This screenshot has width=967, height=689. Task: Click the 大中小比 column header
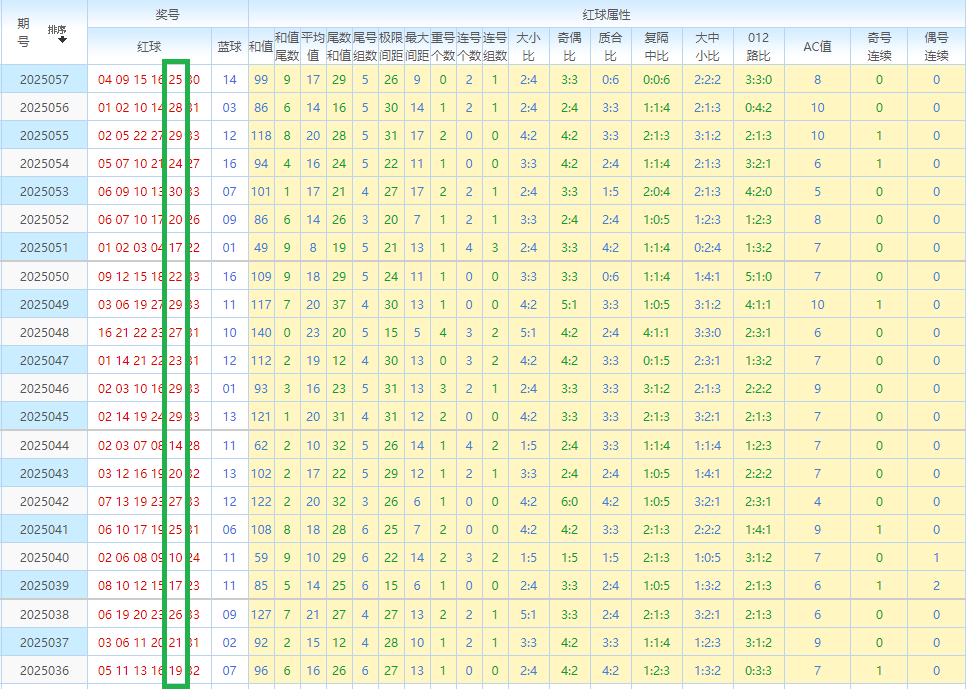coord(707,46)
